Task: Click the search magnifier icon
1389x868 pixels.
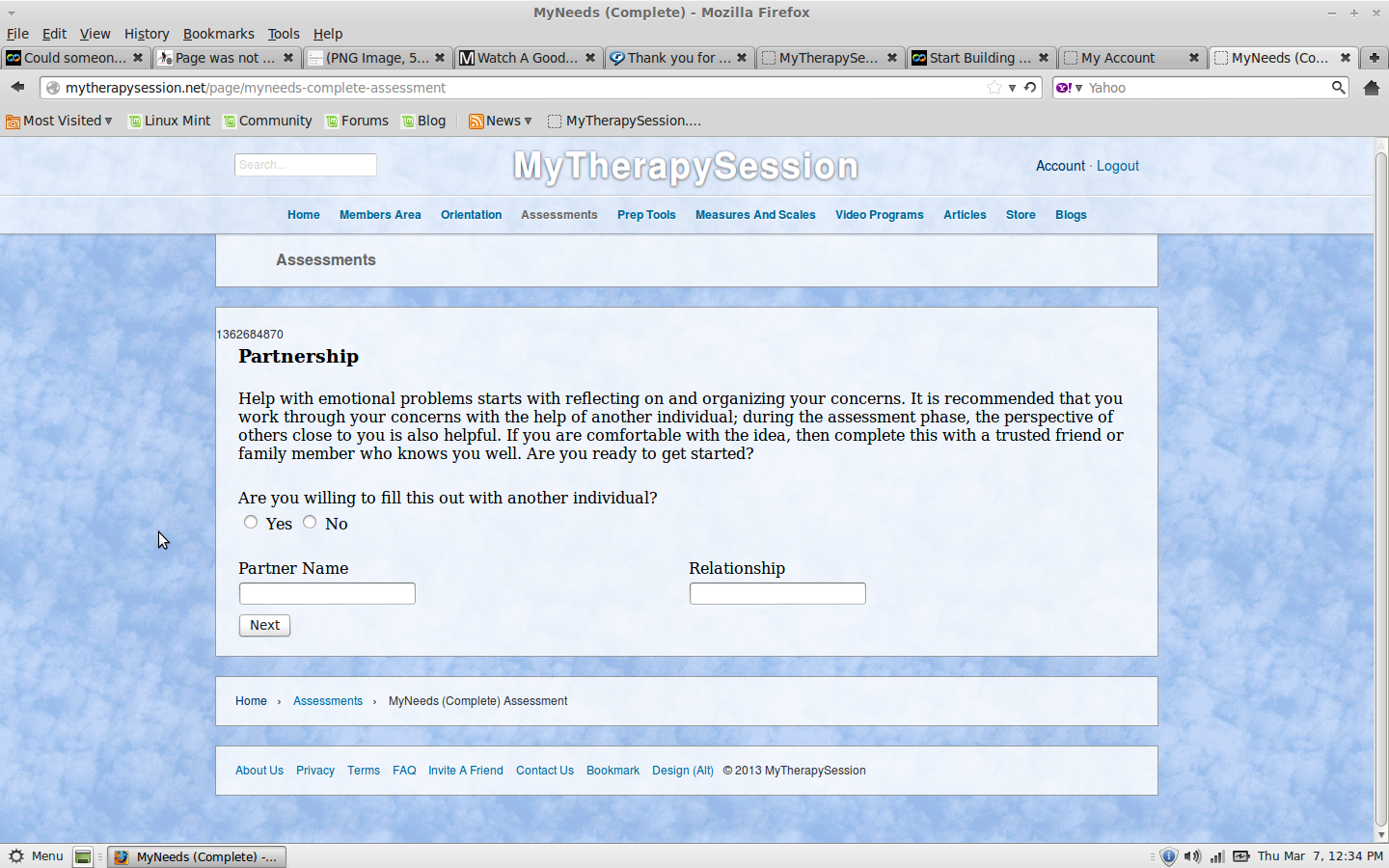Action: pyautogui.click(x=1338, y=88)
